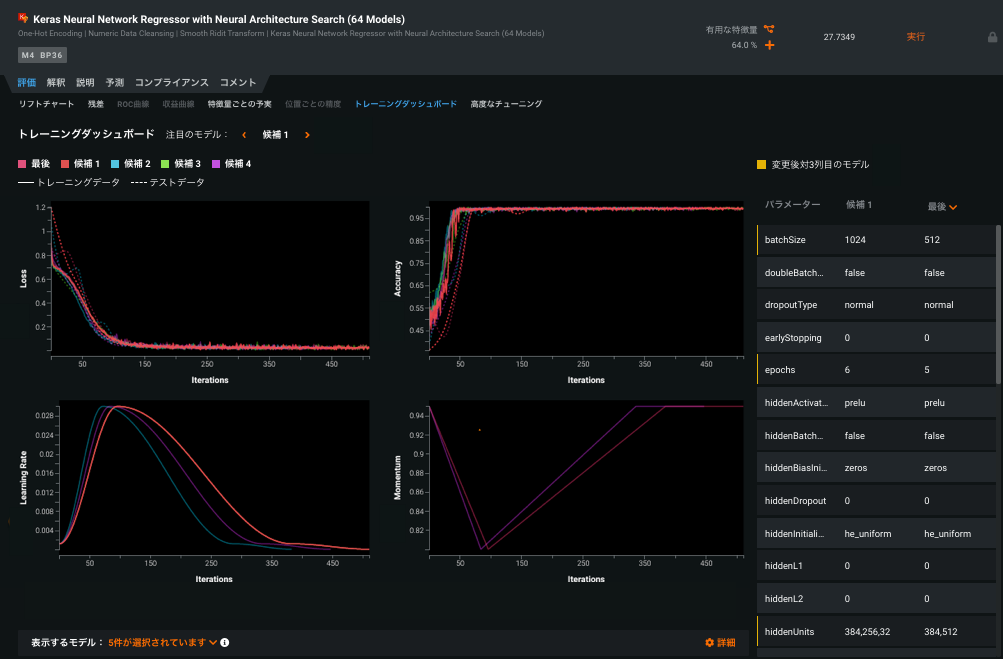Click the BP36 blueprint badge

click(x=52, y=55)
